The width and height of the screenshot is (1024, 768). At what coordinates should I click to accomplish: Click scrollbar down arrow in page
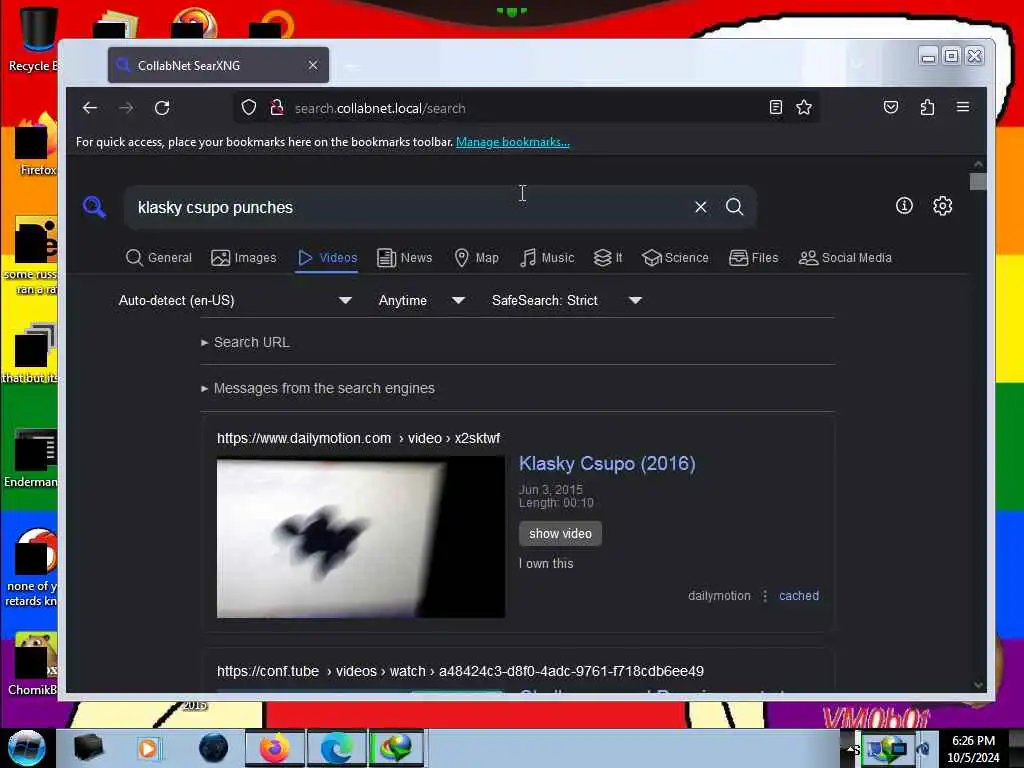978,684
